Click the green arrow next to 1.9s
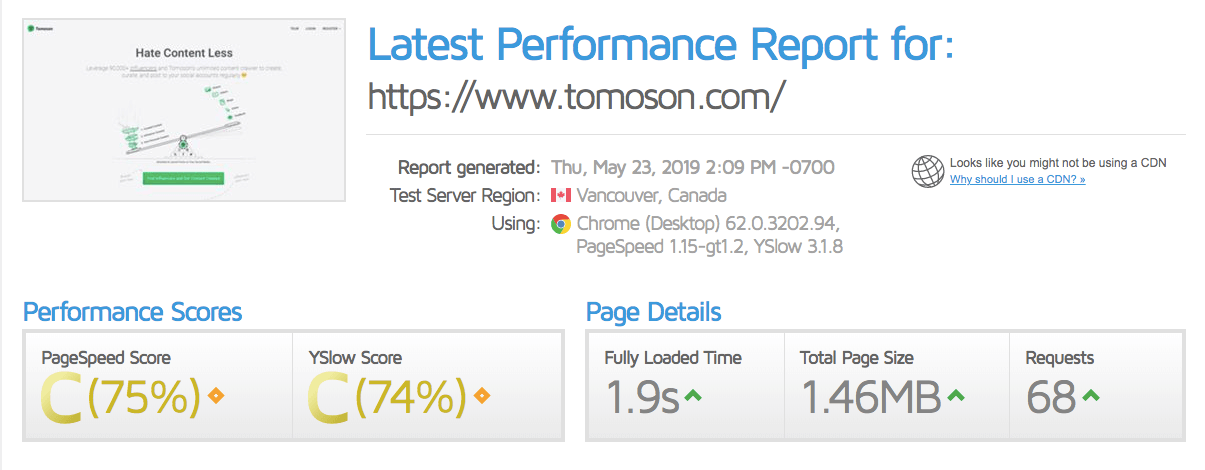 [x=692, y=396]
